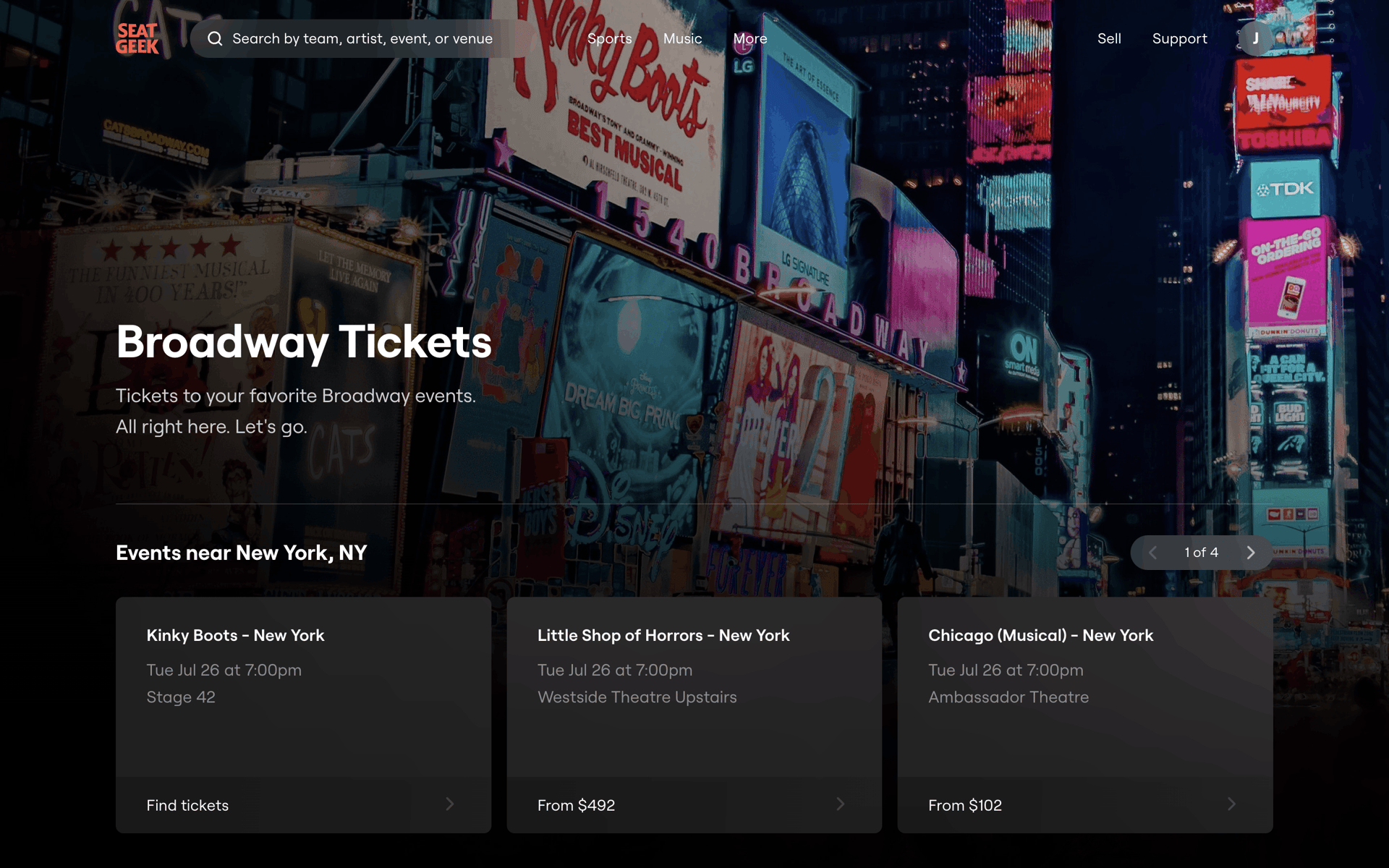Click the Chicago date Tue Jul 26 at 7:00pm
Image resolution: width=1389 pixels, height=868 pixels.
(1006, 671)
